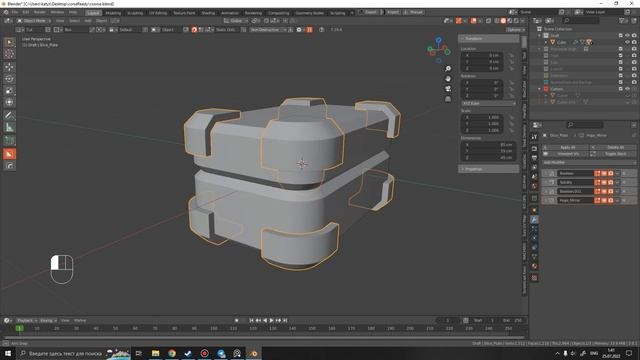Open the Non-Destructive dropdown in toolbar
This screenshot has width=640, height=360.
(269, 30)
